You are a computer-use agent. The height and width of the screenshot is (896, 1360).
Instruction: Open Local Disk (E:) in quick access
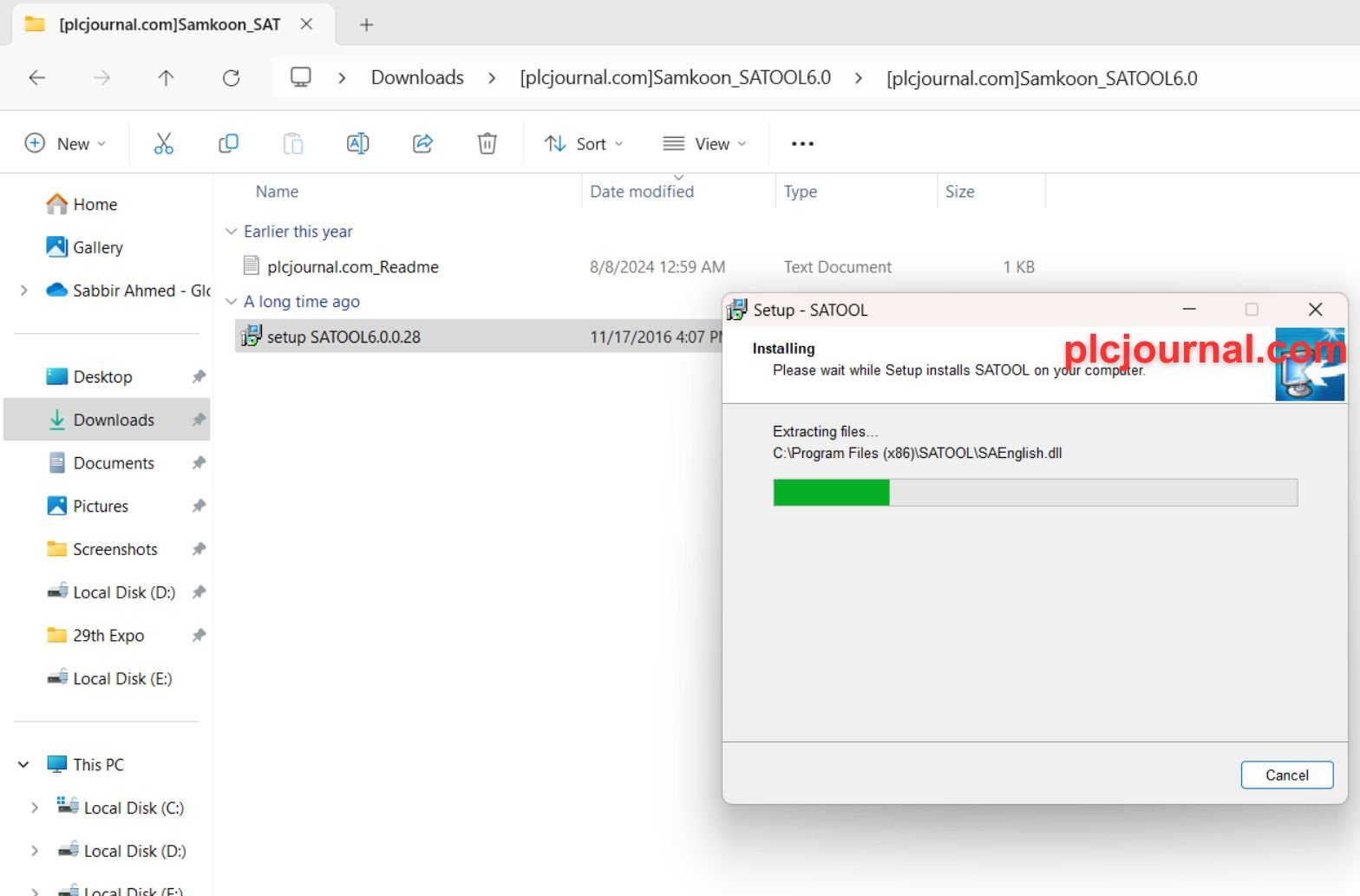coord(122,678)
